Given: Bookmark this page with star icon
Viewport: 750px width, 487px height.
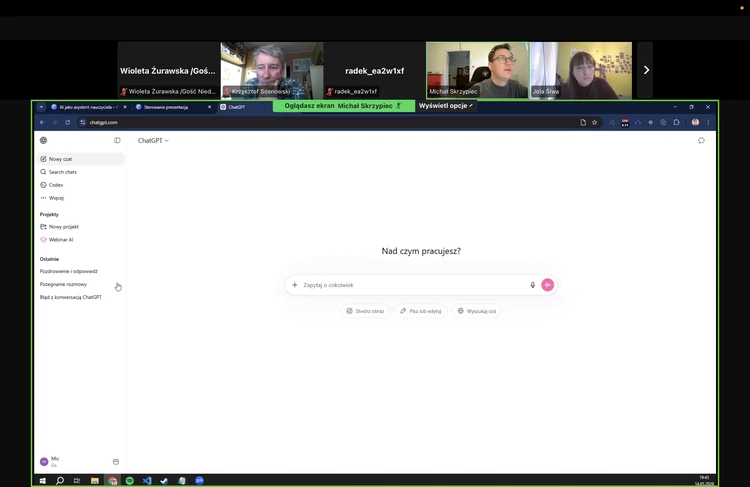Looking at the screenshot, I should [595, 122].
